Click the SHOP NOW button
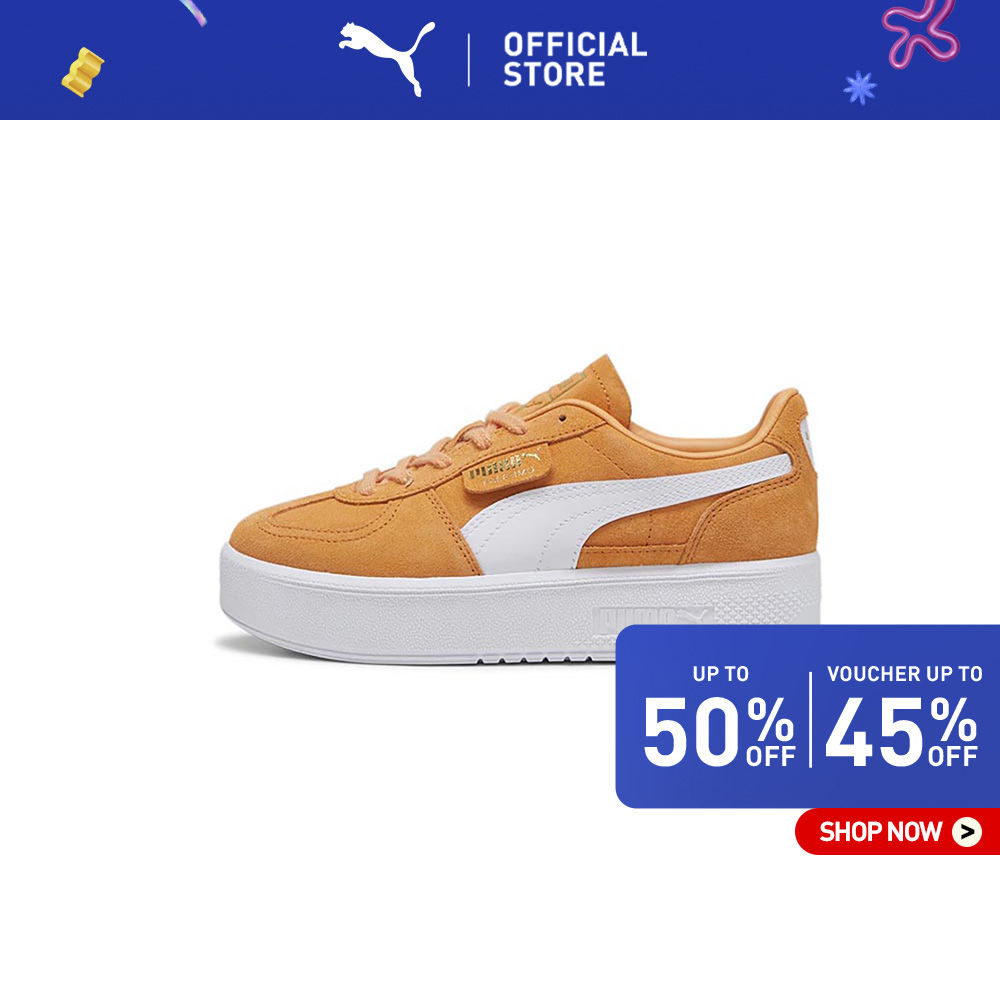The image size is (1000, 1000). pos(897,832)
